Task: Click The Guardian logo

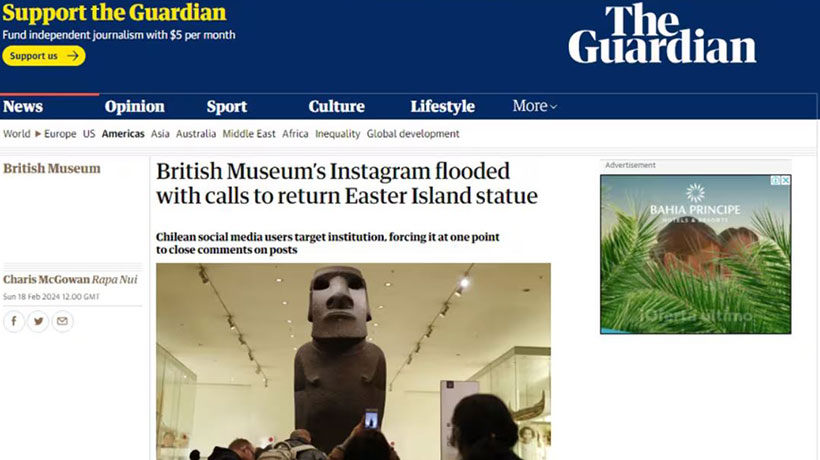Action: (662, 34)
